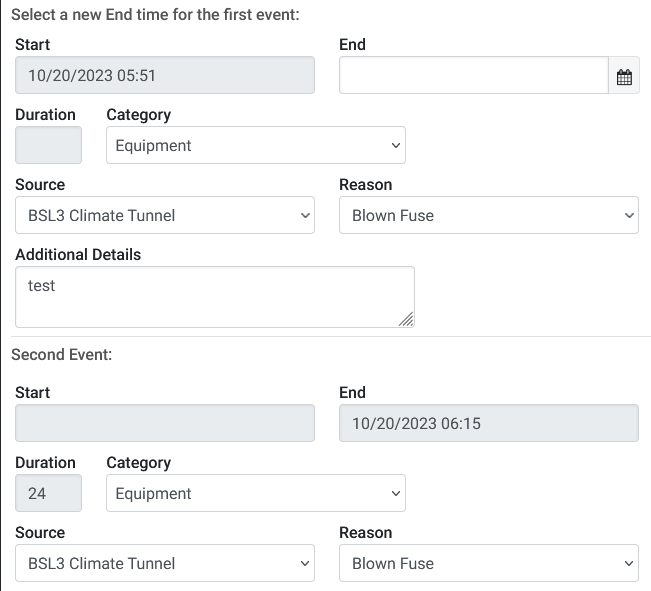Open the Second Event Category dropdown
Viewport: 651px width, 591px height.
[x=256, y=493]
